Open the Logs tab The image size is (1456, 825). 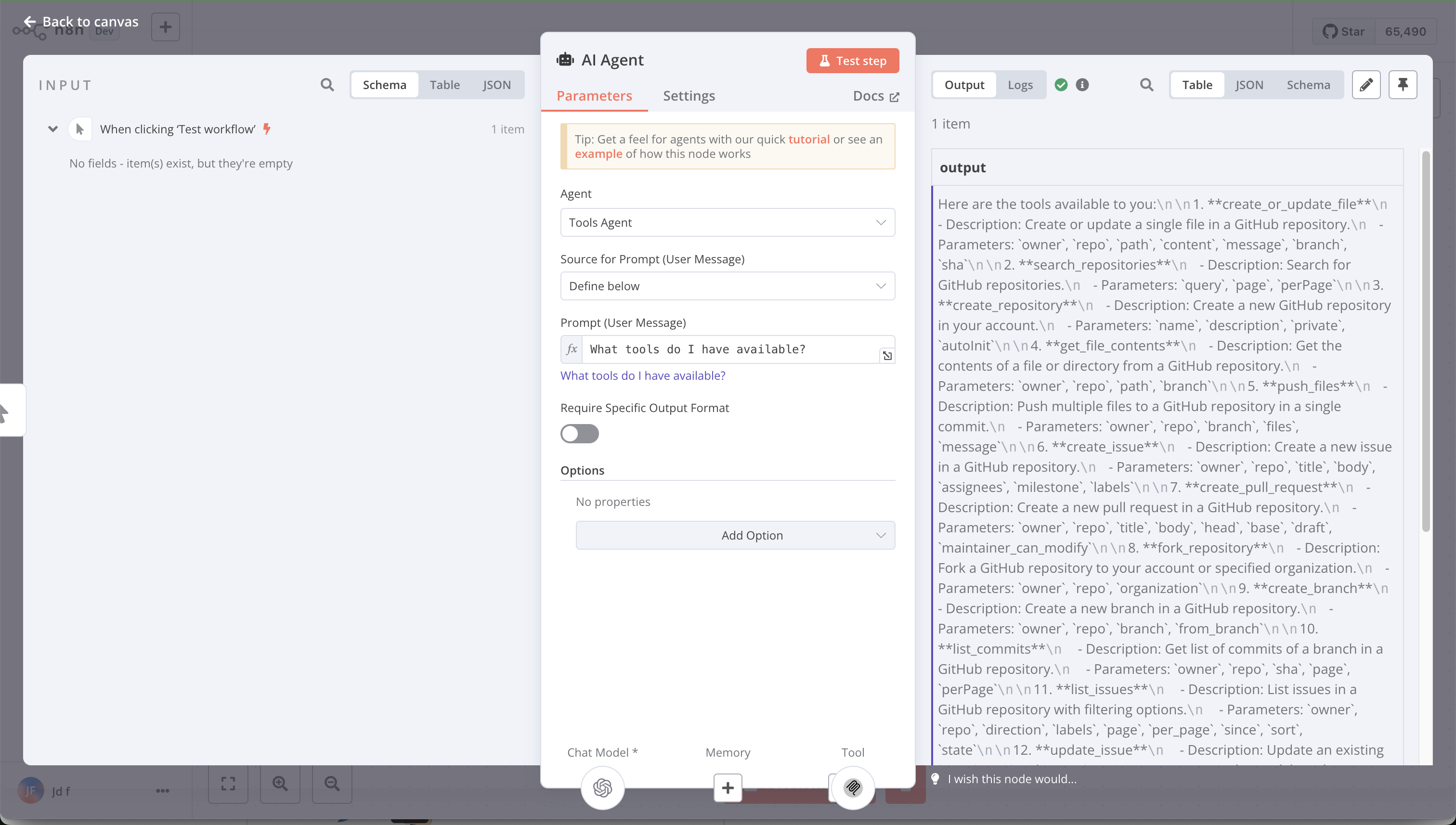tap(1020, 85)
